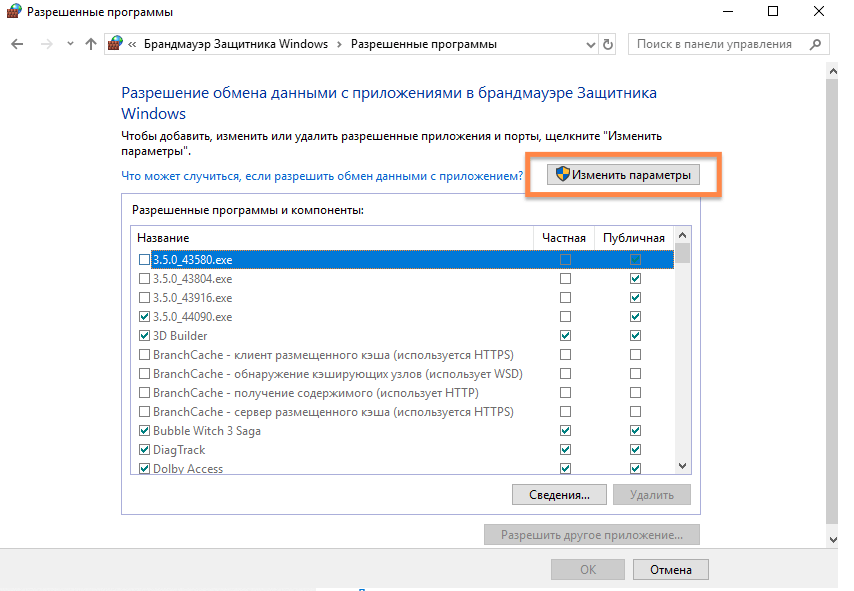Go forward with the right arrow
The width and height of the screenshot is (854, 591).
tap(47, 44)
